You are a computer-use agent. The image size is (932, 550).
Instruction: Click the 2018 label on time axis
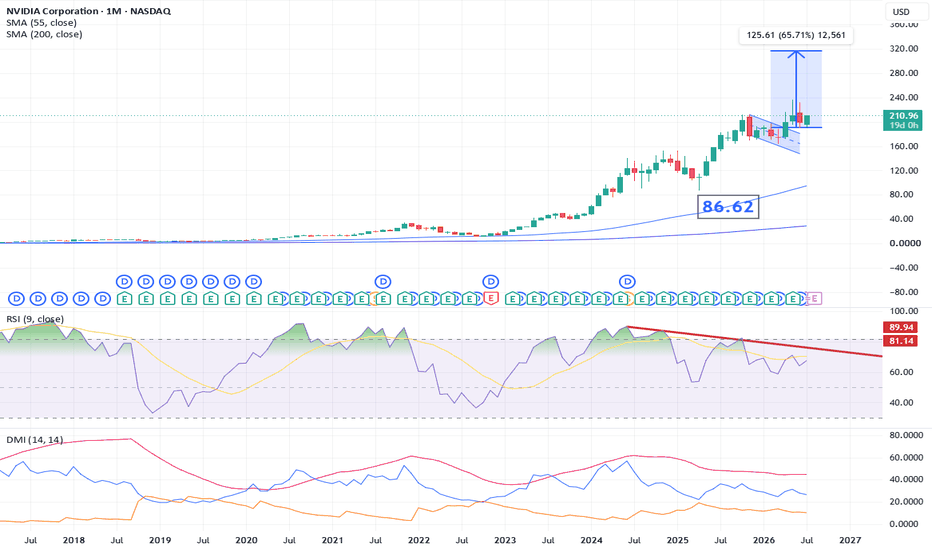coord(74,540)
